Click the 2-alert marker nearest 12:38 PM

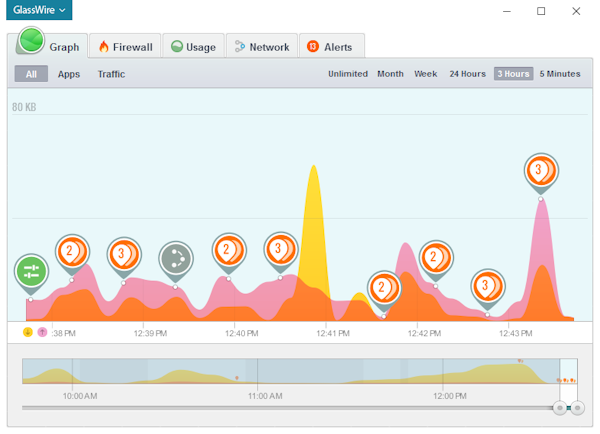tap(72, 250)
